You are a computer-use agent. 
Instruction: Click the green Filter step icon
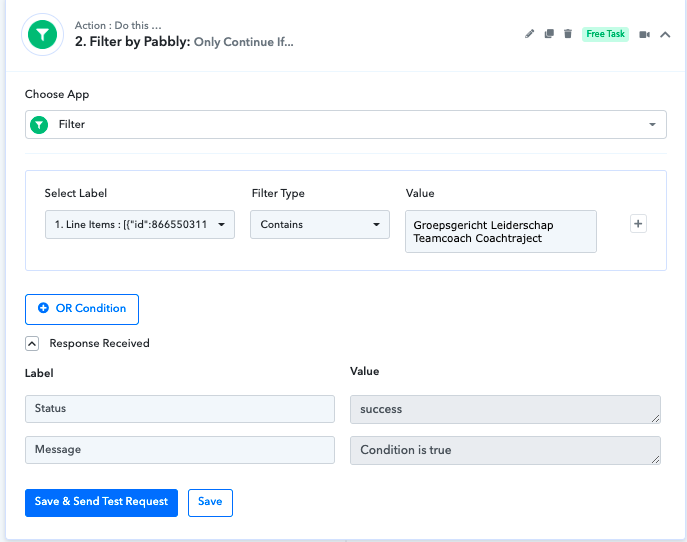[x=42, y=34]
